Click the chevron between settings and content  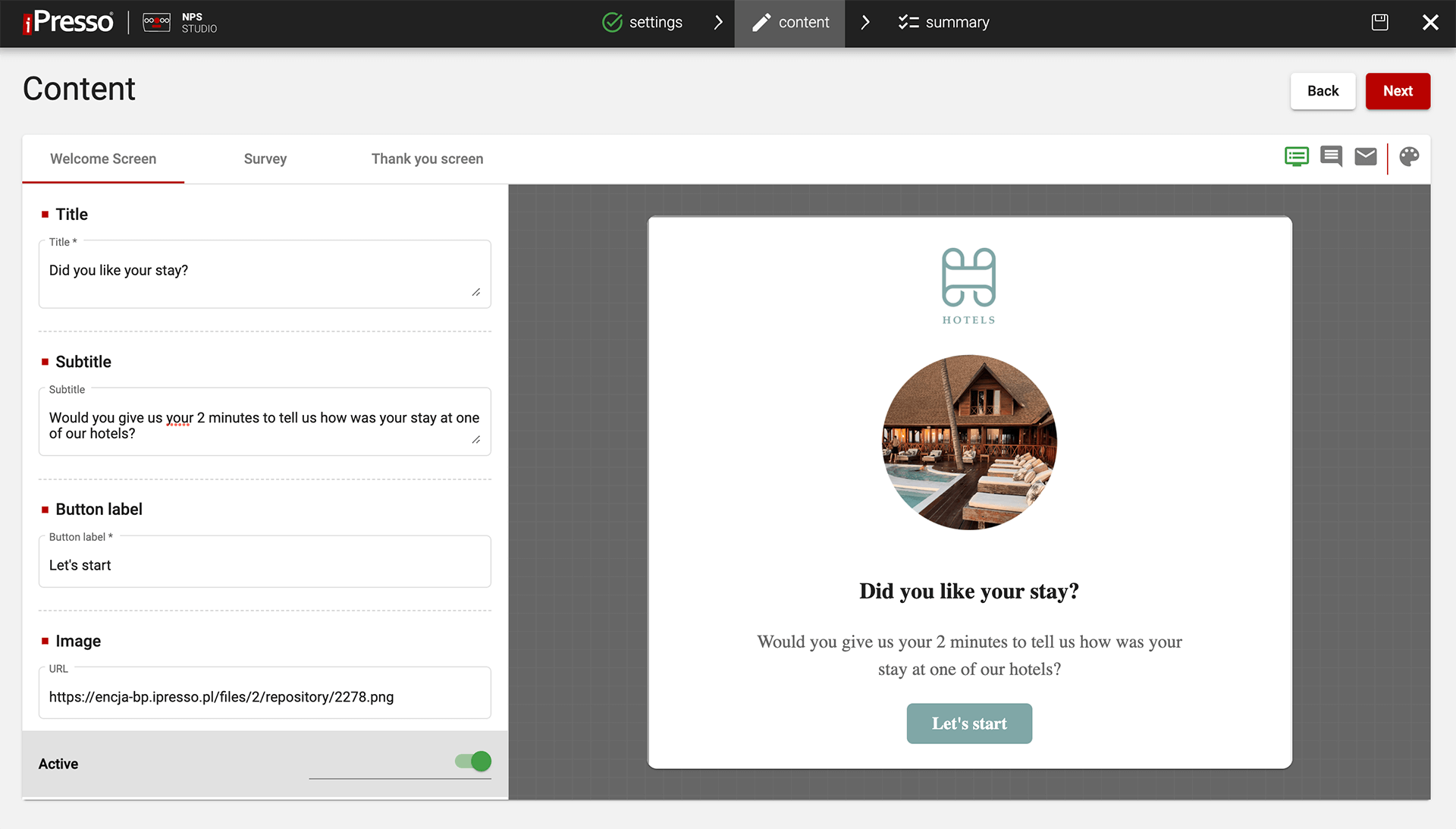(x=718, y=22)
